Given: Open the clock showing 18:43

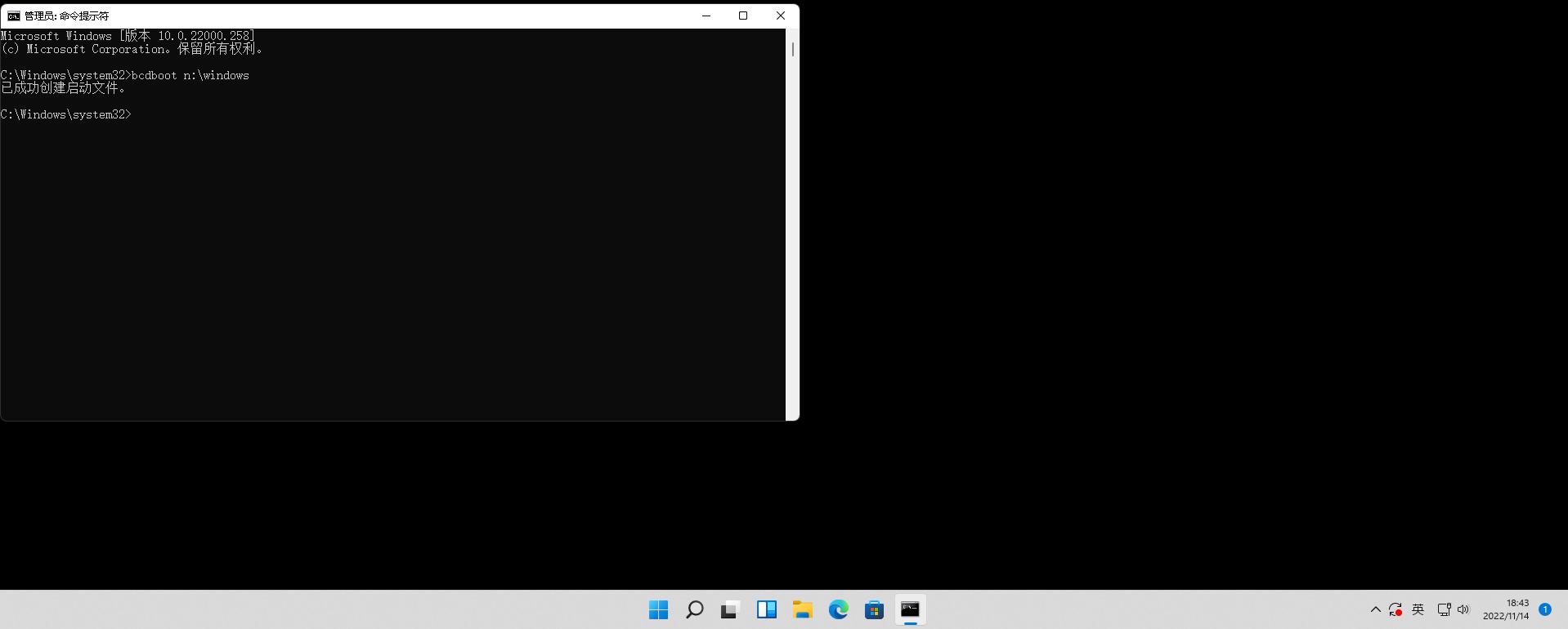Looking at the screenshot, I should pos(1506,609).
